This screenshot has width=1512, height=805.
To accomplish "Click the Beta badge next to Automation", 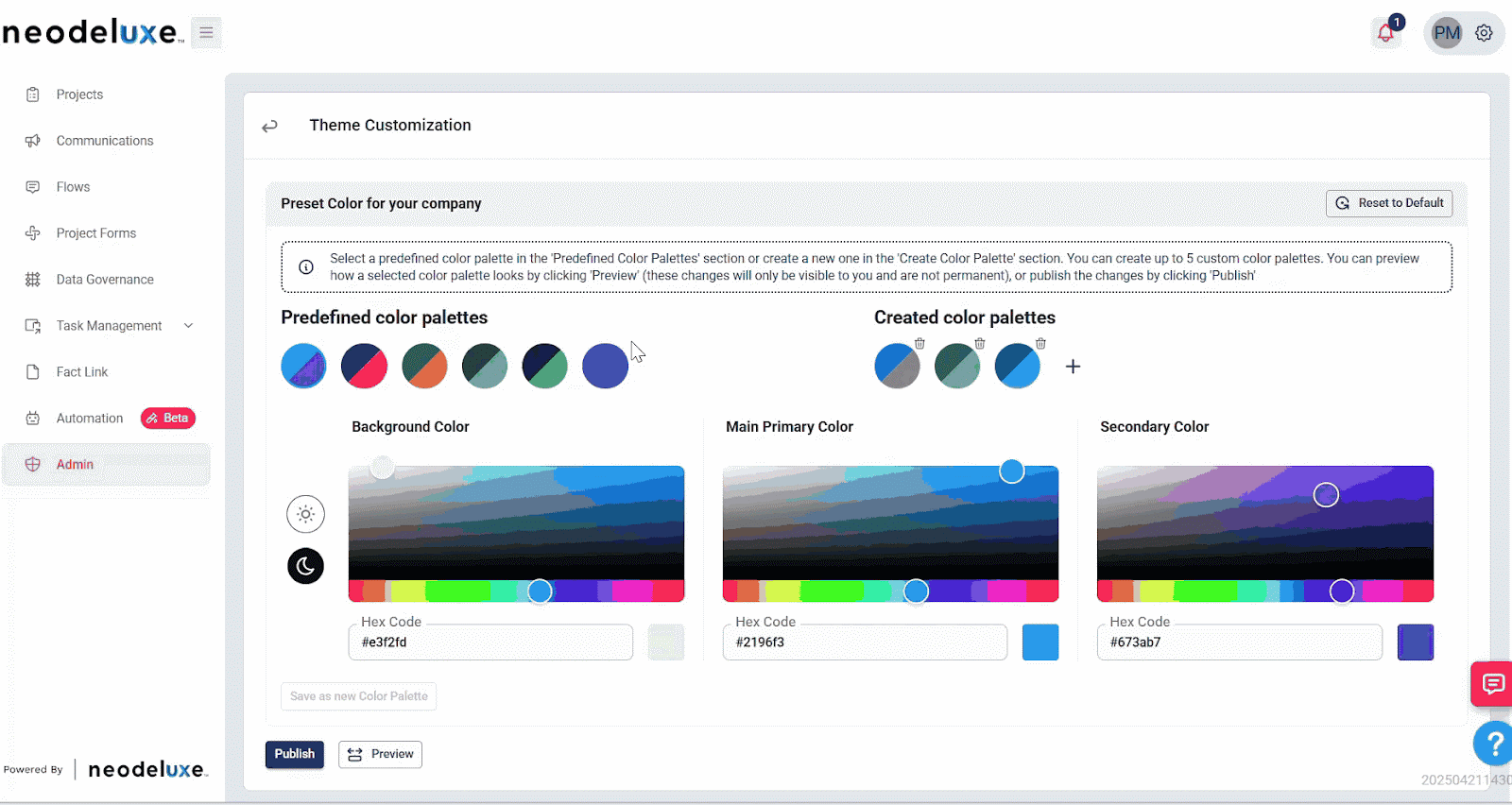I will point(168,419).
